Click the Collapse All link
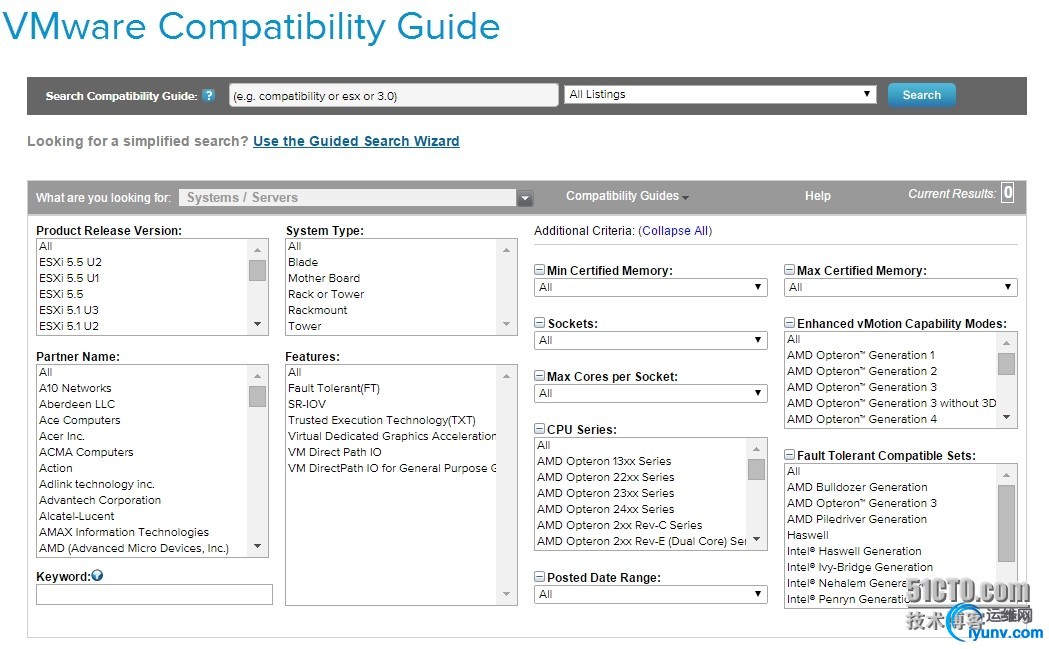The height and width of the screenshot is (649, 1049). pyautogui.click(x=675, y=231)
